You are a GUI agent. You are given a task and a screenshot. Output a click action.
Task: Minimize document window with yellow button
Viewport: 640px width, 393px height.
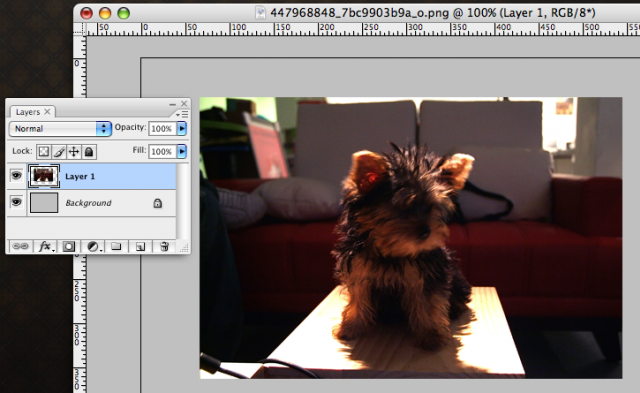click(105, 13)
